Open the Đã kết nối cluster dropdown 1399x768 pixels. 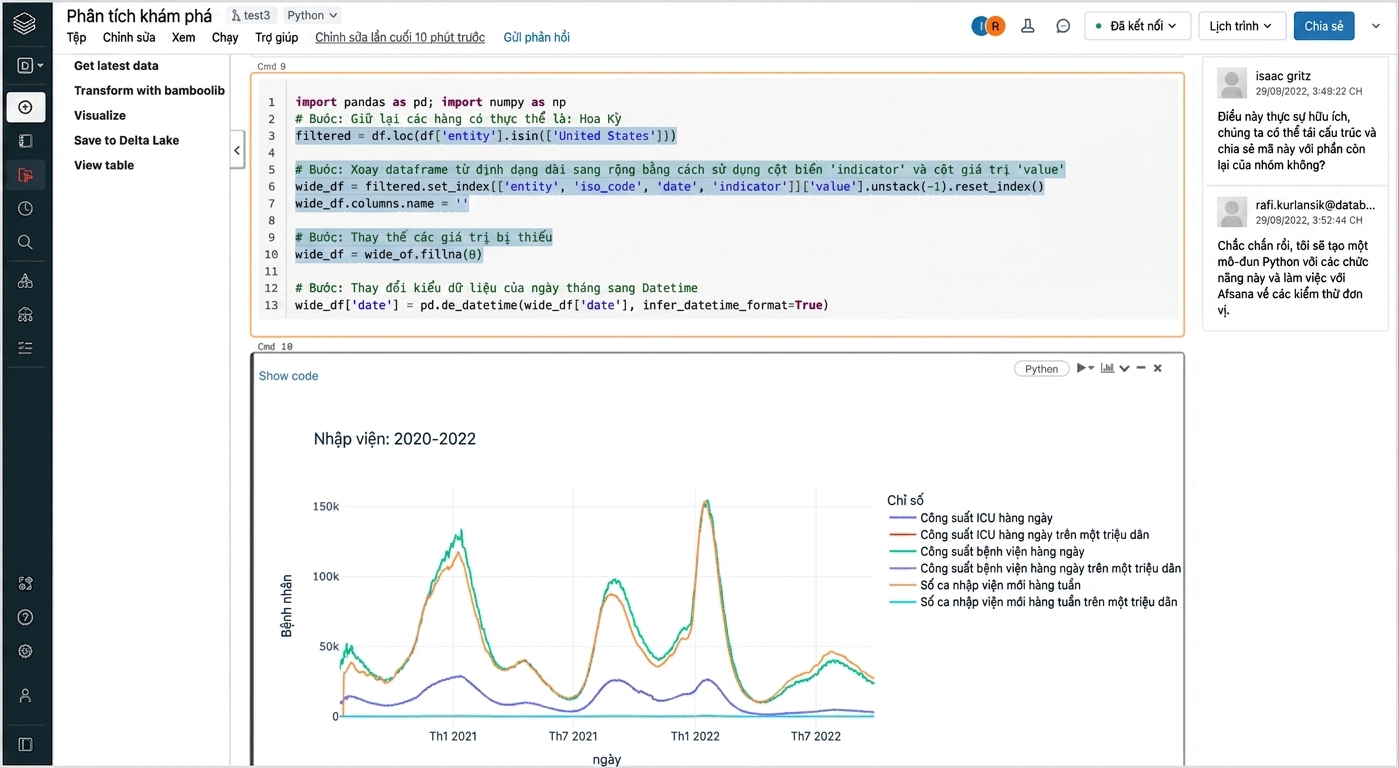[x=1138, y=26]
